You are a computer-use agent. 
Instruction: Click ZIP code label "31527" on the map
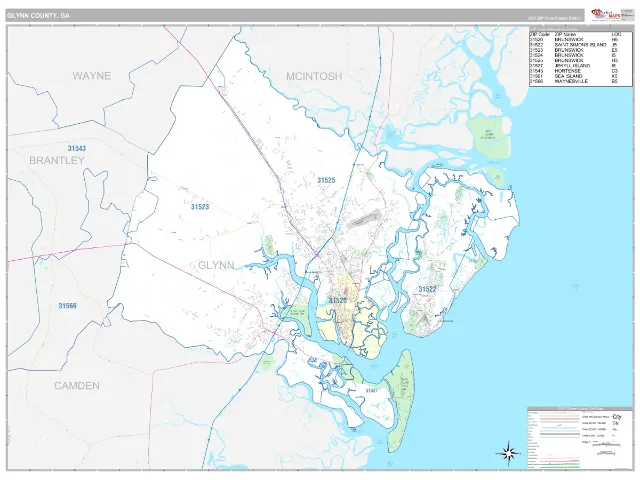371,391
